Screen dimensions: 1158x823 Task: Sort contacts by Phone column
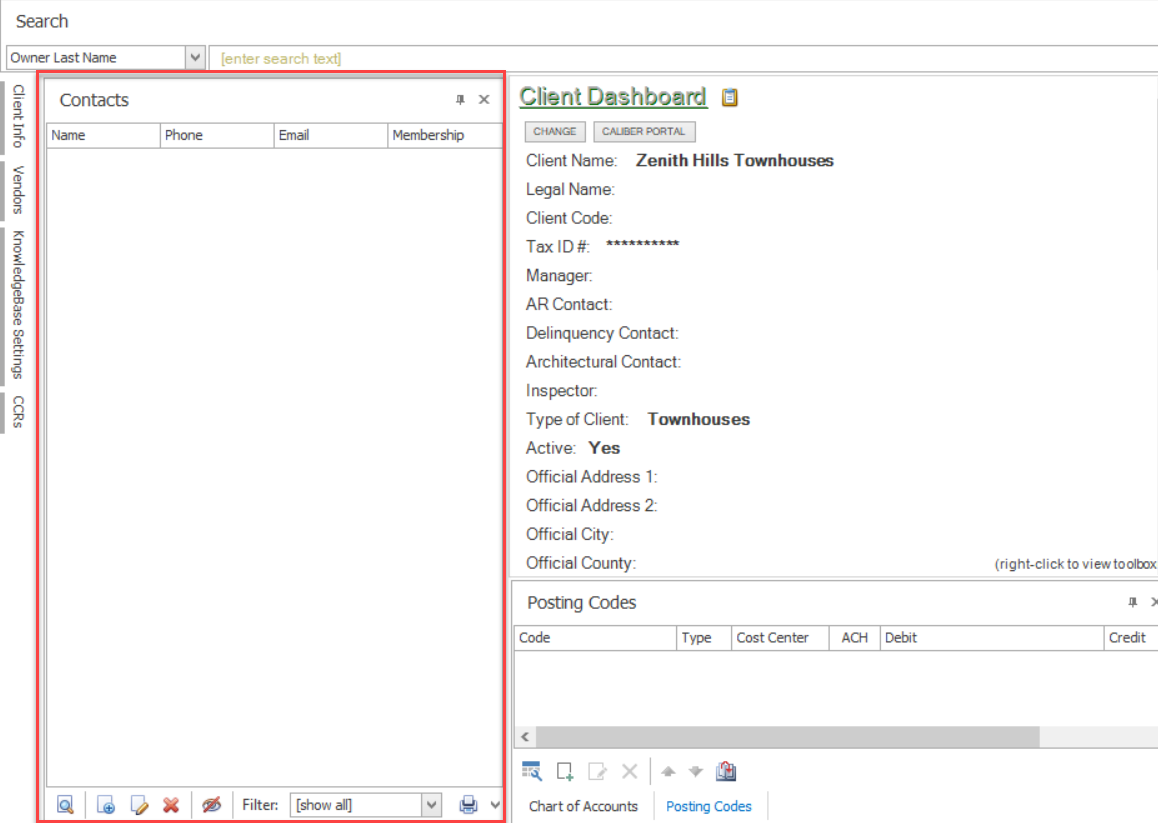pos(217,135)
